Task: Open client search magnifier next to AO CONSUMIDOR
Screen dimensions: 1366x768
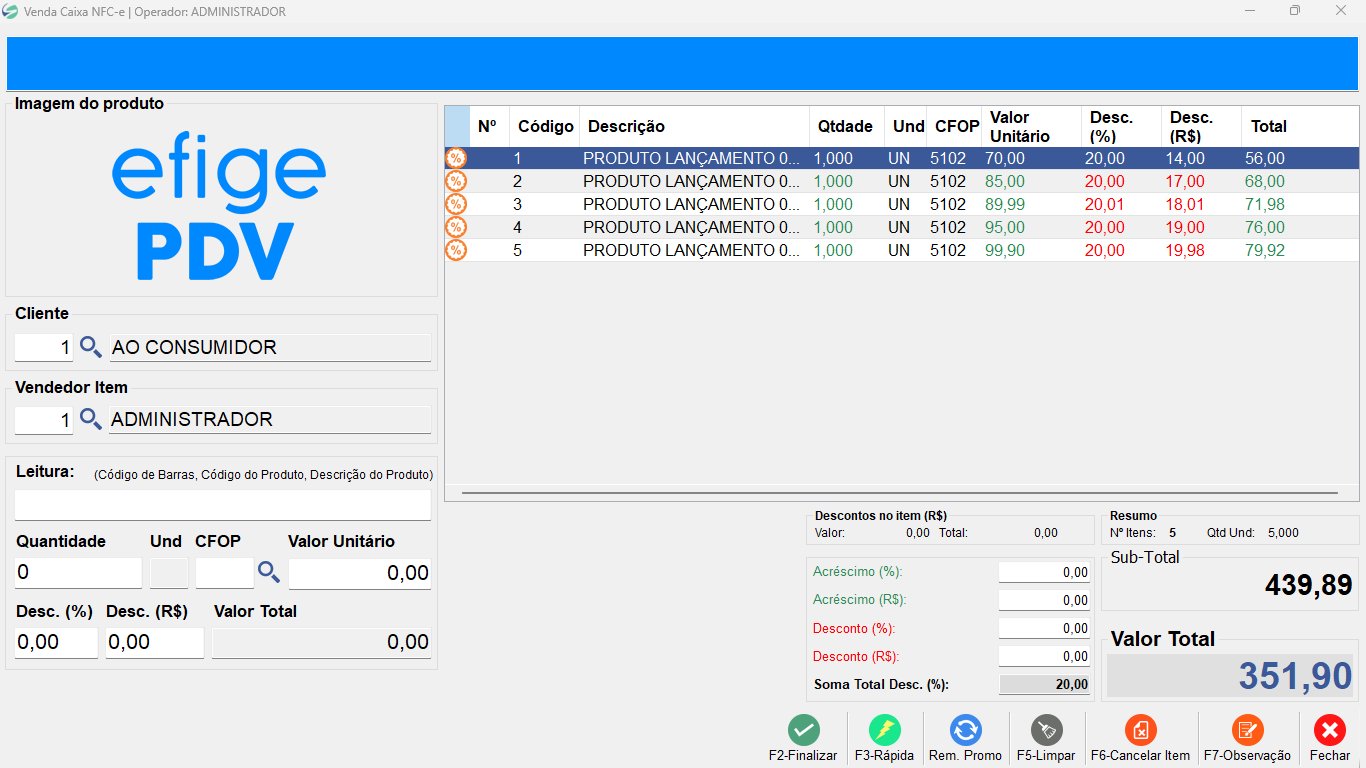Action: click(91, 347)
